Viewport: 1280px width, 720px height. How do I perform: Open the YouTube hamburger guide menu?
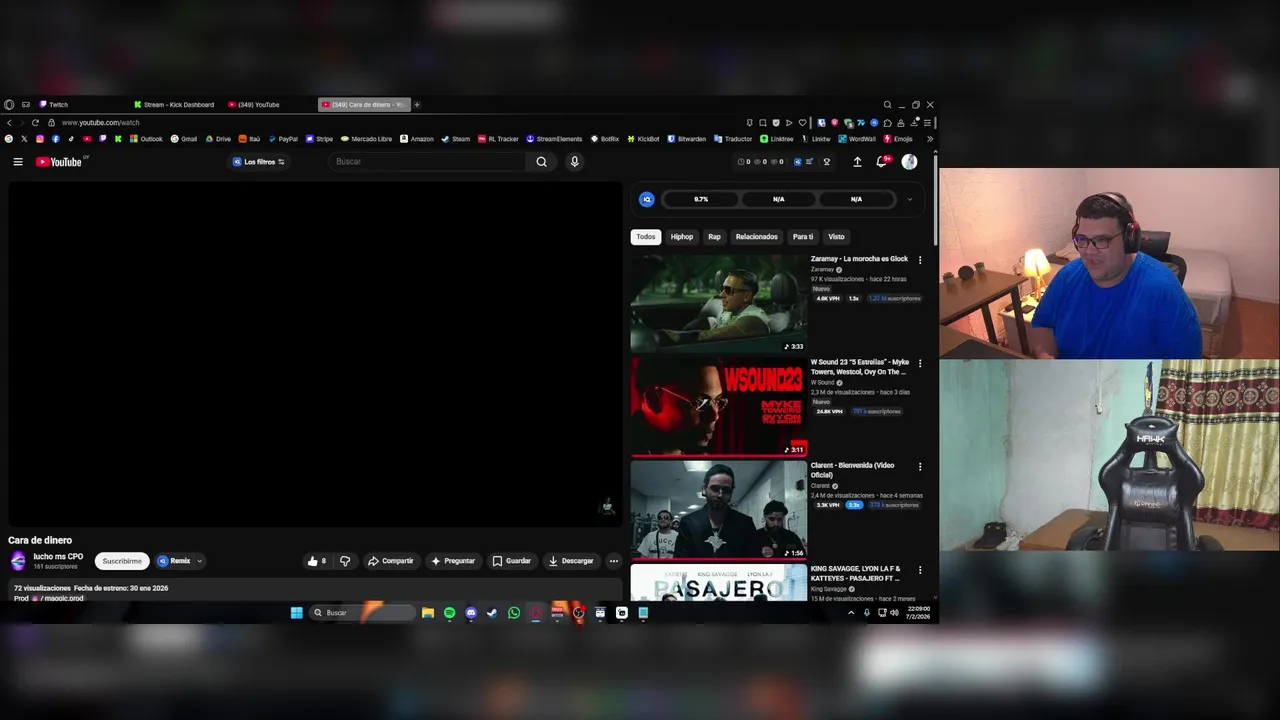click(18, 162)
